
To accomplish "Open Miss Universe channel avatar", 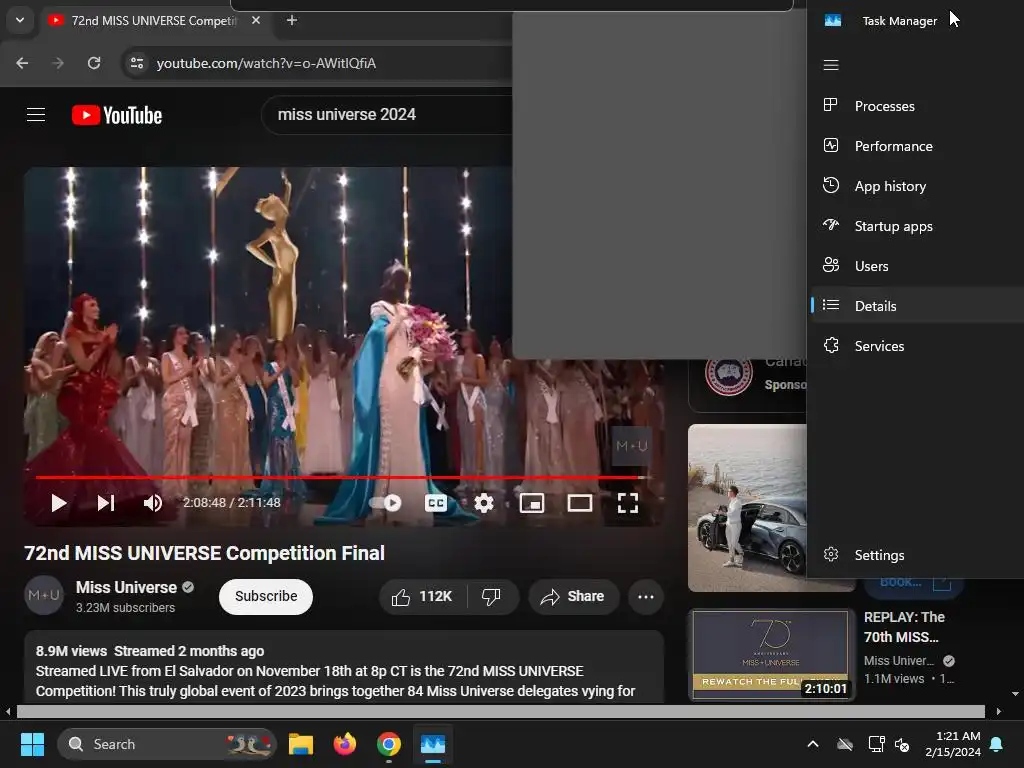I will coord(44,596).
